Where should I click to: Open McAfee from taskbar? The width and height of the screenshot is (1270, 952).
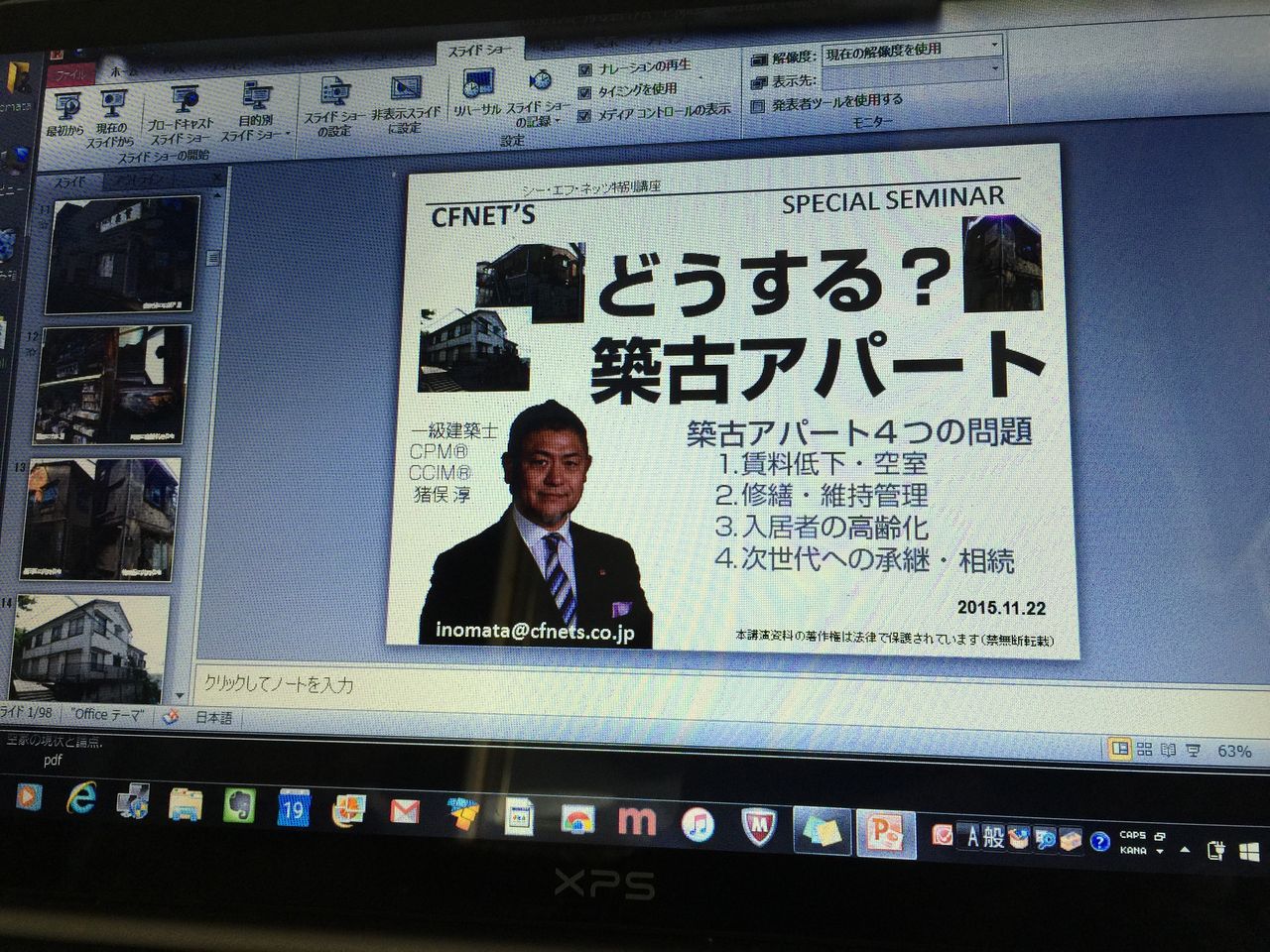coord(758,824)
